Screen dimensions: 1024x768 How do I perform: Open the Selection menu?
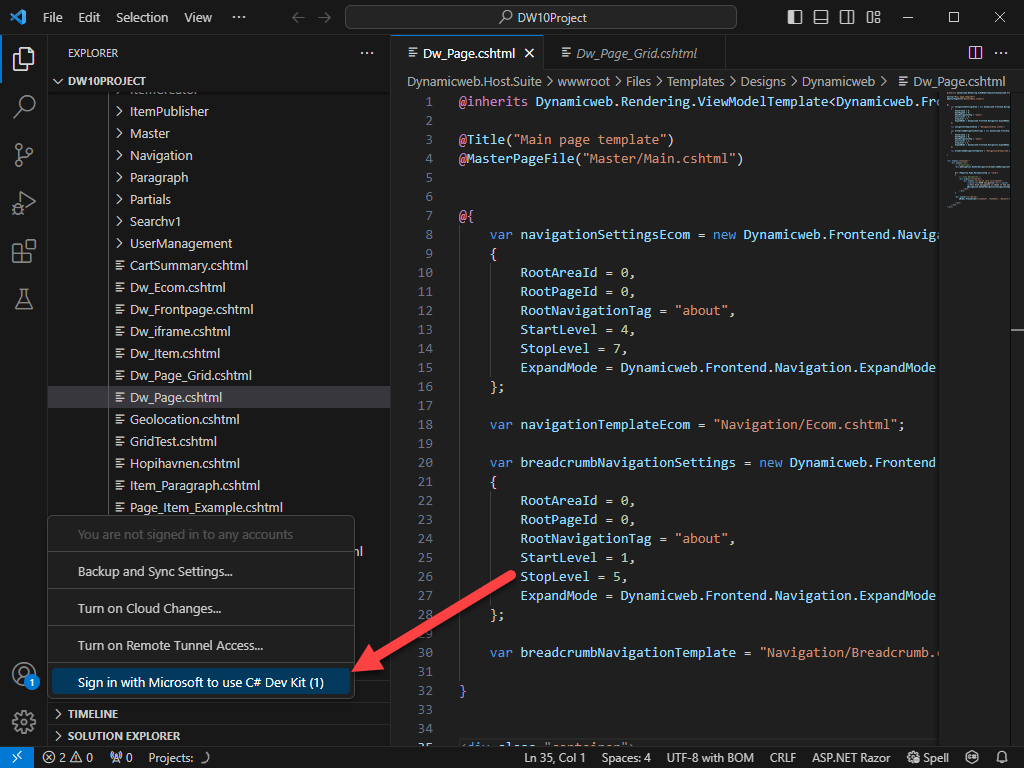pos(142,18)
